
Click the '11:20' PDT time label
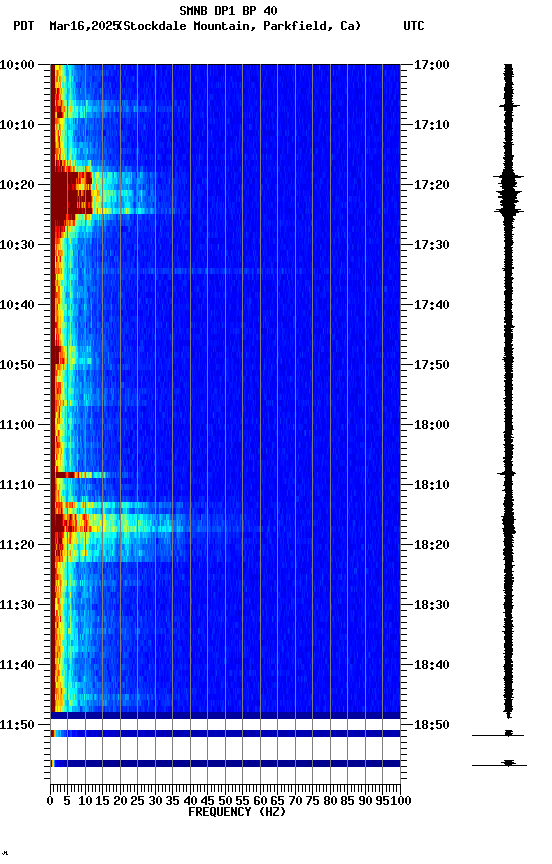17,546
